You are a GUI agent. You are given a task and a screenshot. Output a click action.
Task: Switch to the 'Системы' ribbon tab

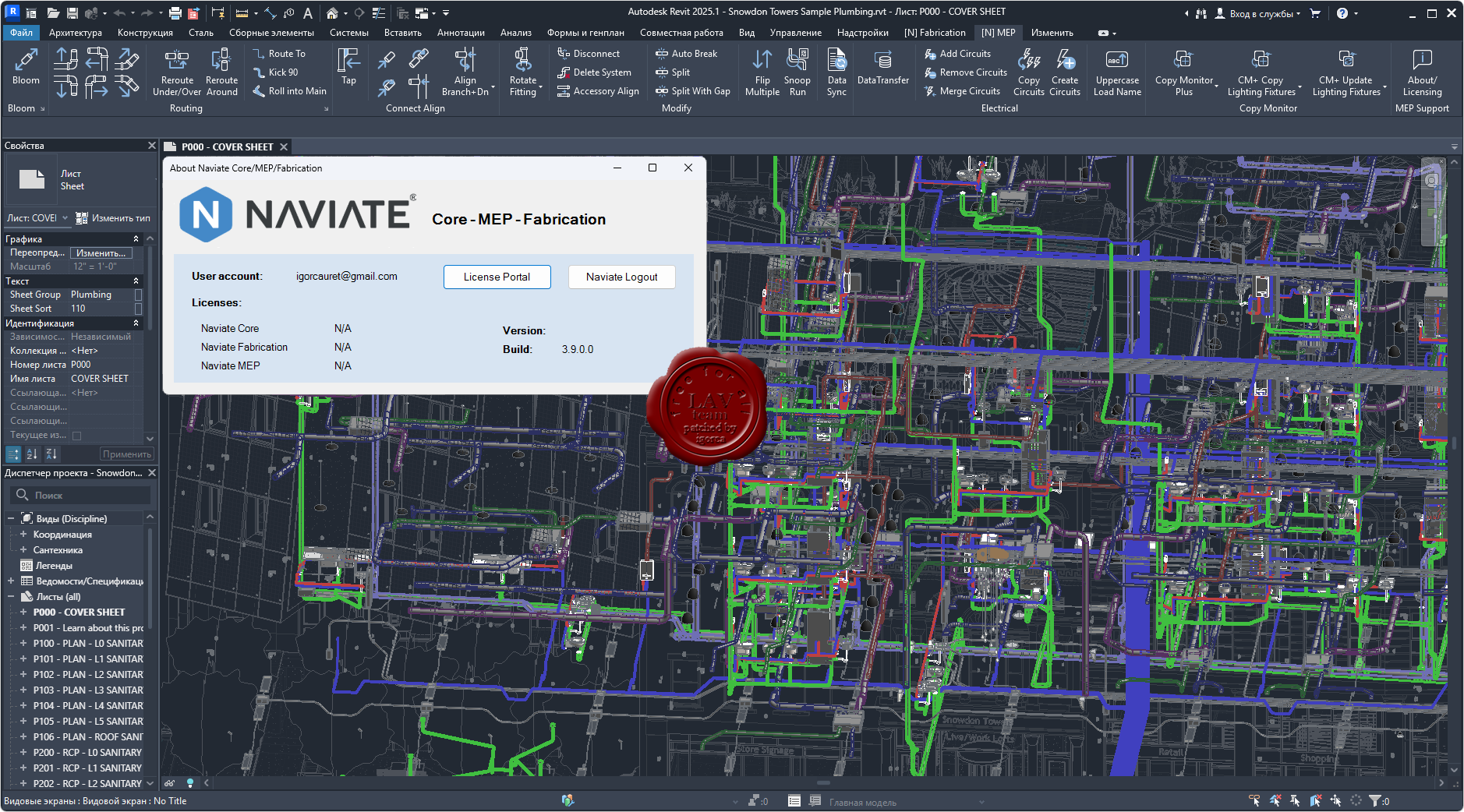coord(348,33)
